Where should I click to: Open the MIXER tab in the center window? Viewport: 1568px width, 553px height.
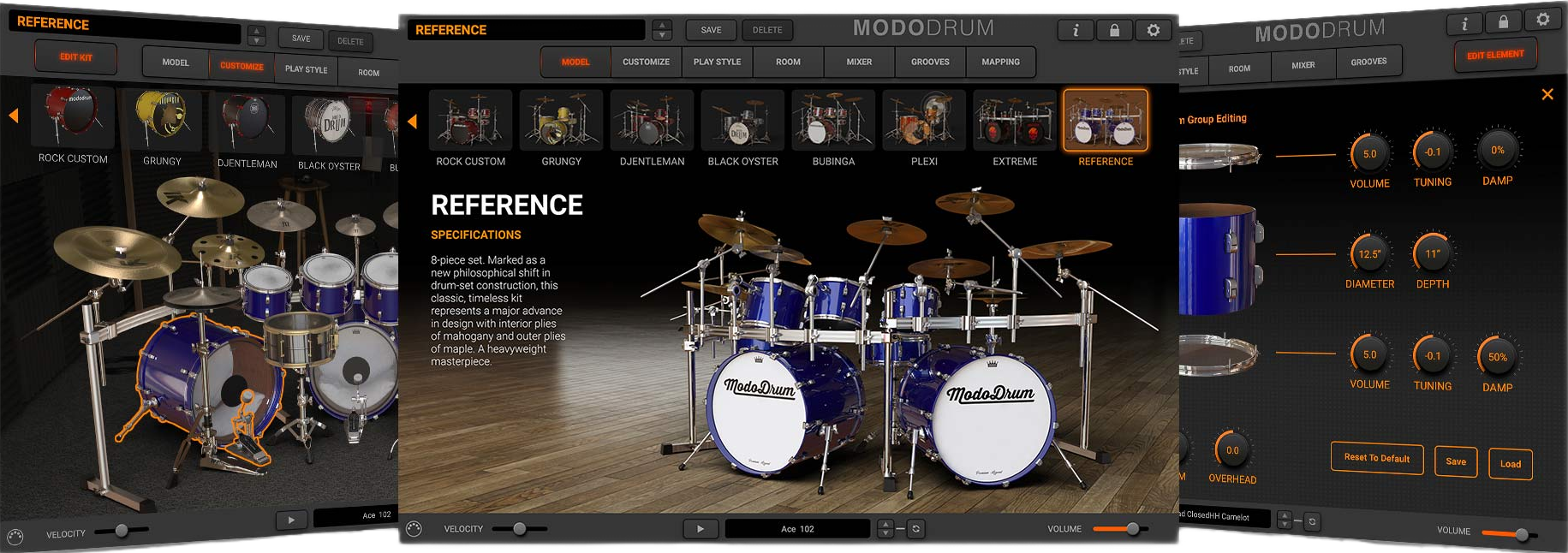(x=859, y=62)
